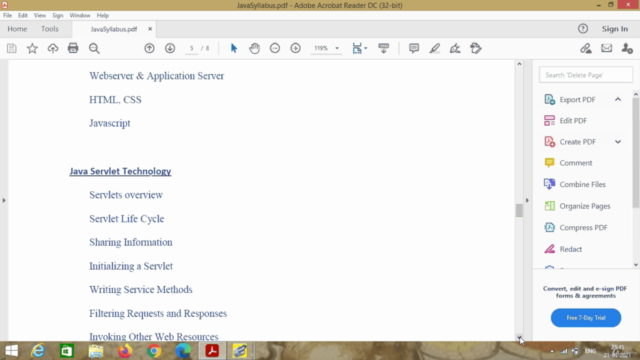The image size is (640, 360).
Task: Select the JavaSyllabus.pdf tab
Action: [x=113, y=29]
